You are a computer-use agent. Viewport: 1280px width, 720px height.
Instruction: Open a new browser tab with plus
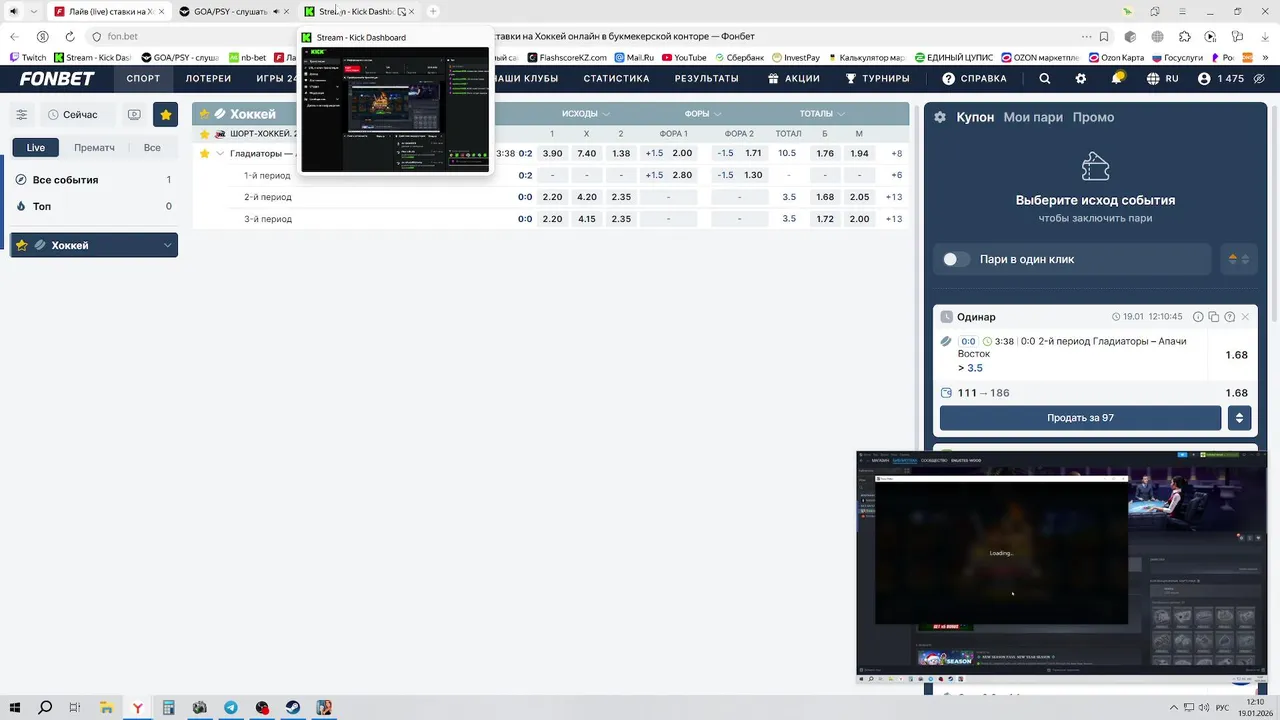(x=433, y=12)
